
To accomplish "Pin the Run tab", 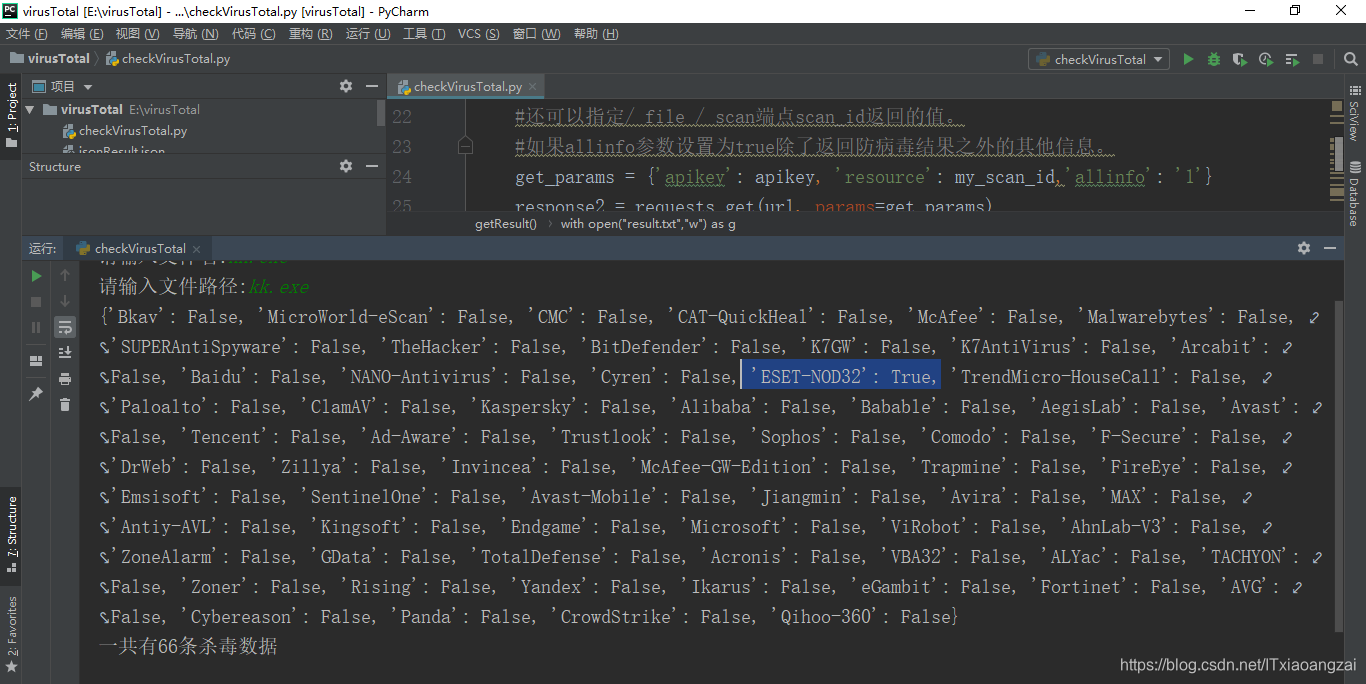I will pos(37,394).
